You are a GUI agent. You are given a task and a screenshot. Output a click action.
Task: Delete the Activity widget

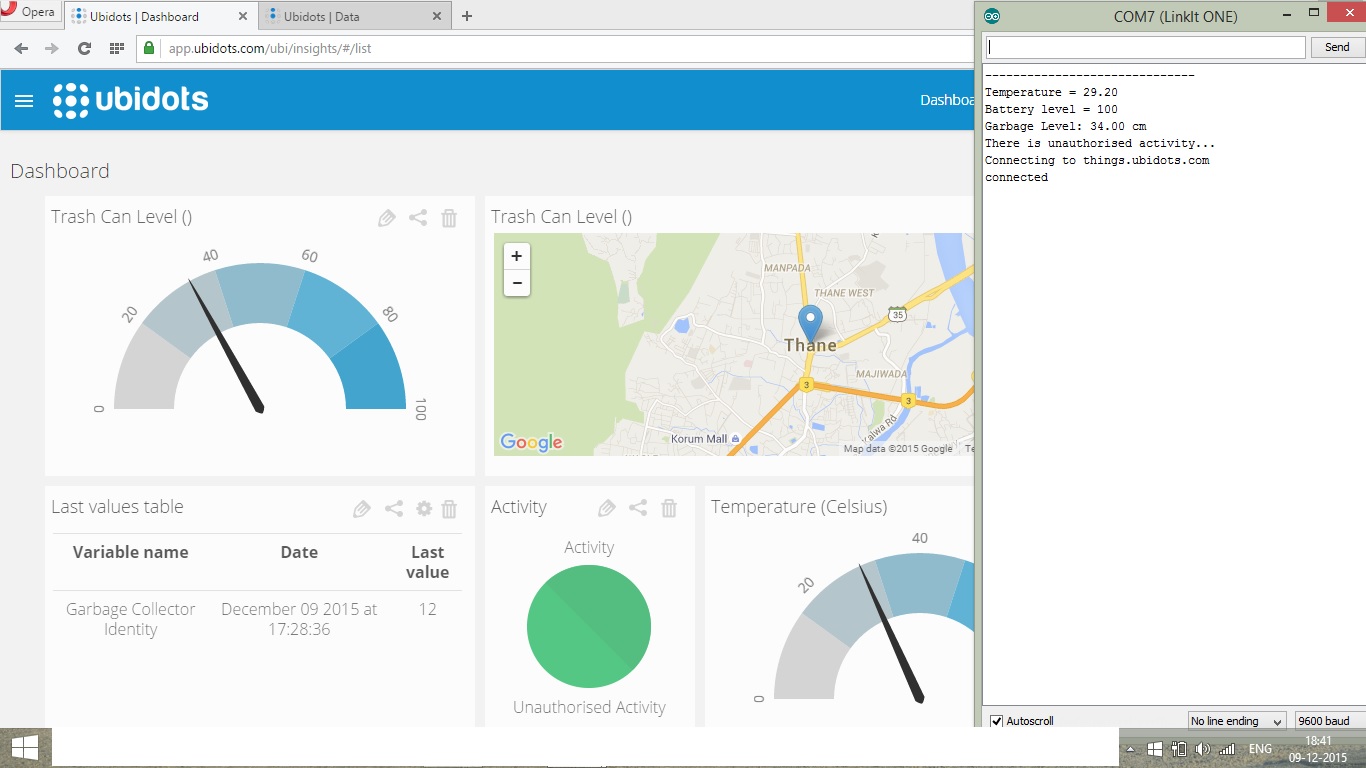coord(670,508)
